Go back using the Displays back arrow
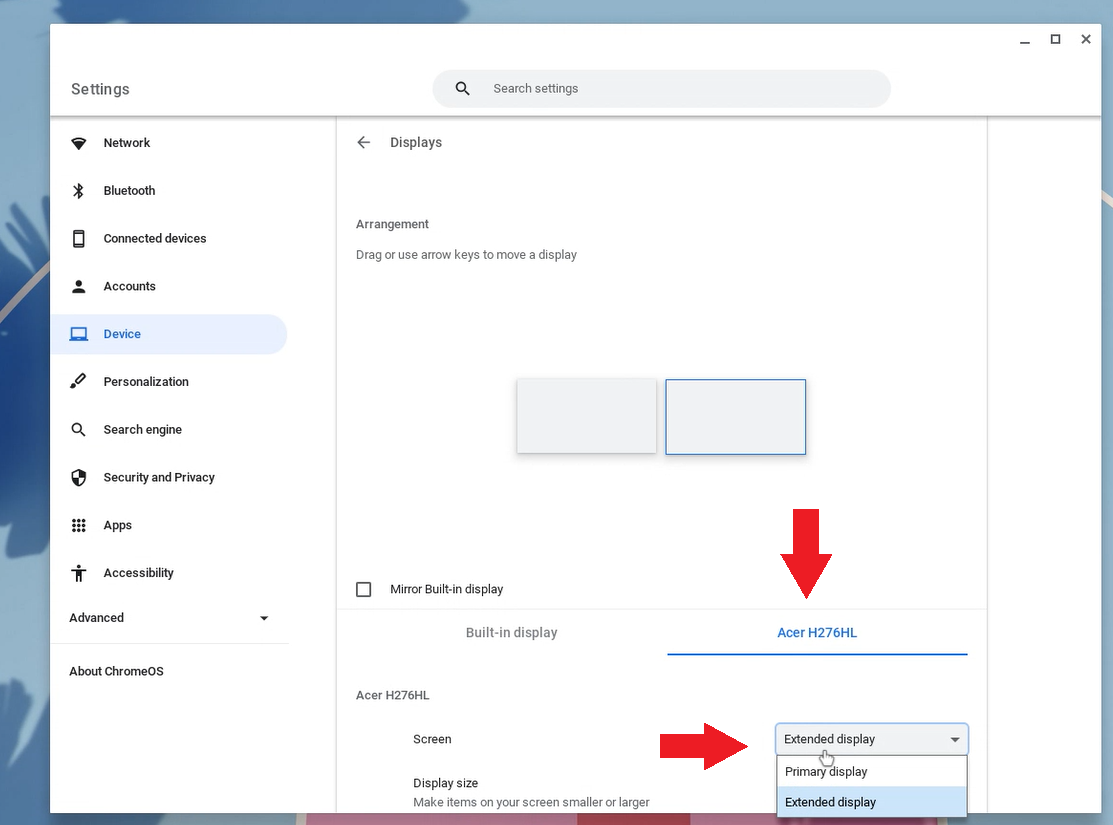Image resolution: width=1113 pixels, height=825 pixels. [364, 143]
